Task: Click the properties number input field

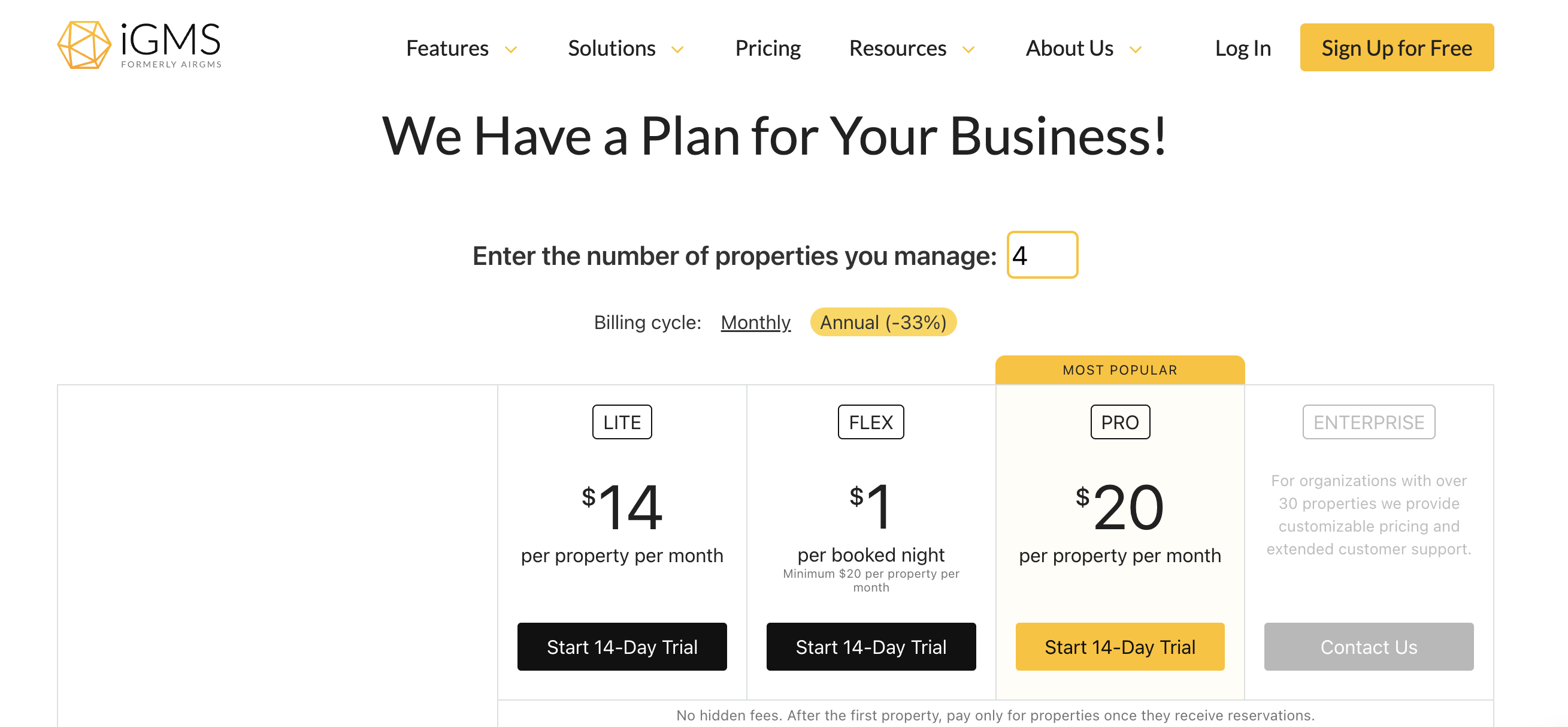Action: tap(1042, 256)
